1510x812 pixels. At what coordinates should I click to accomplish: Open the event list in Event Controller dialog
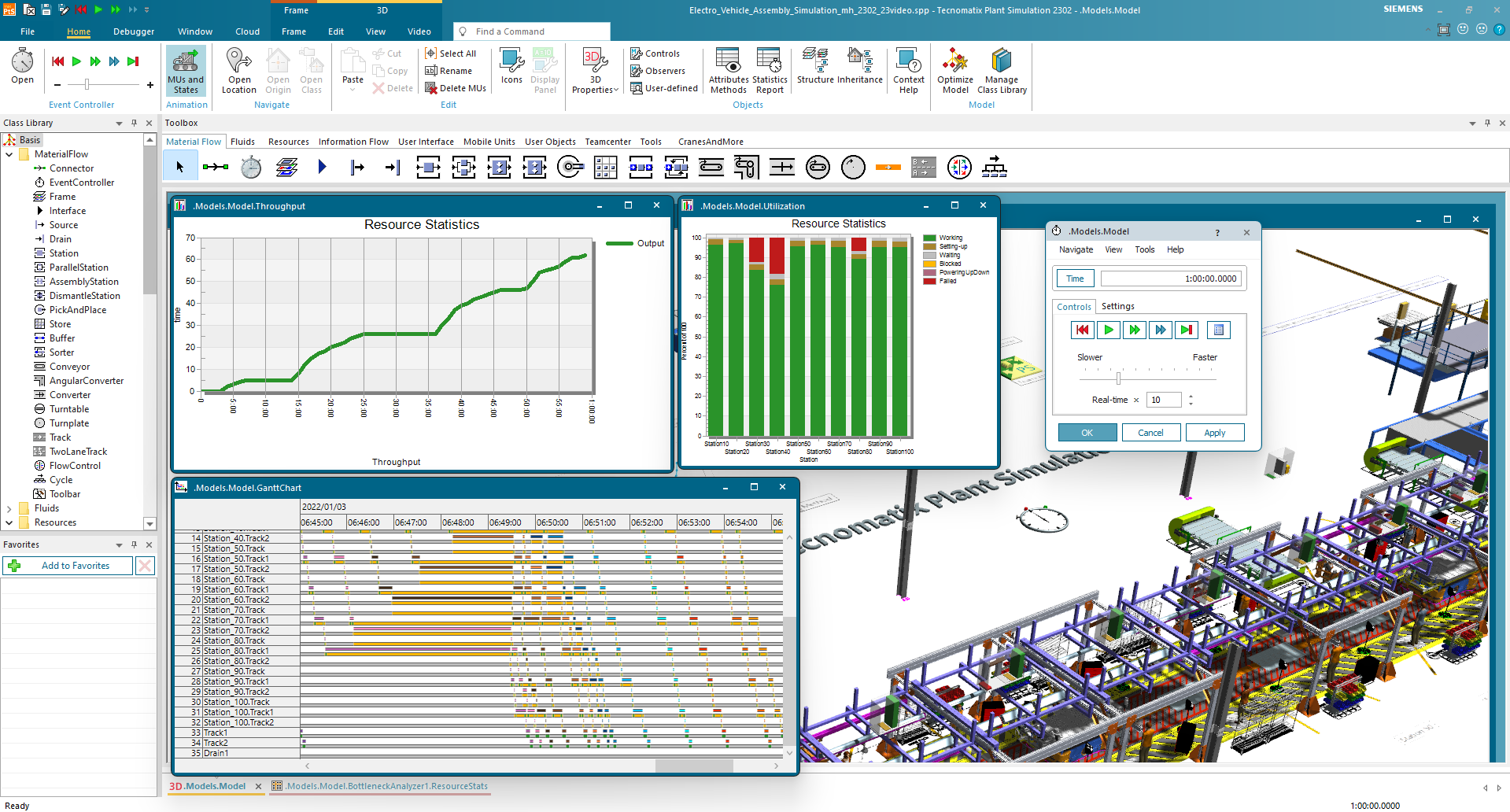[1218, 330]
